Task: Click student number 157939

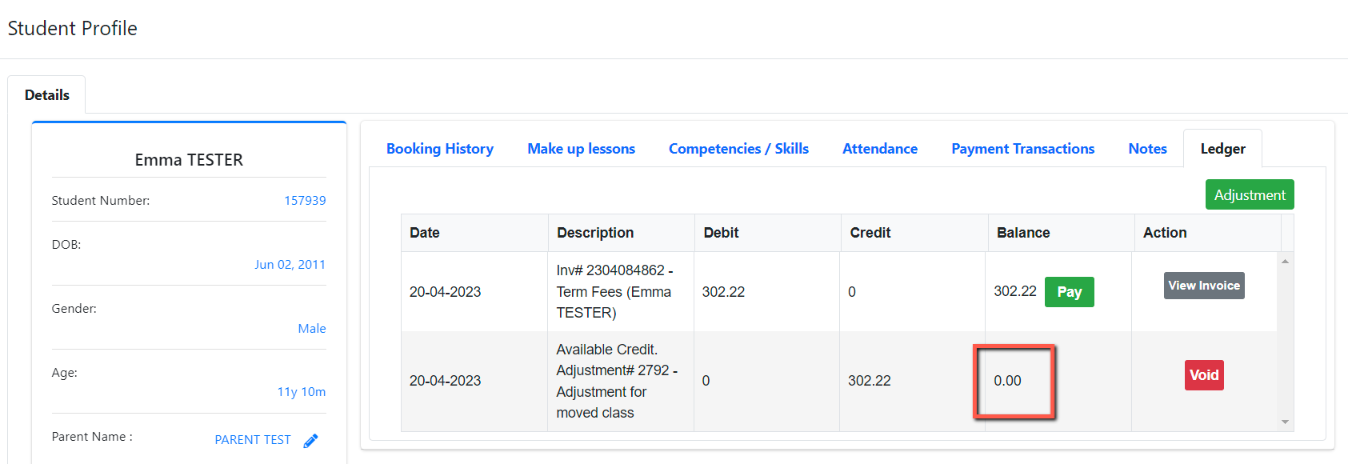Action: pos(305,200)
